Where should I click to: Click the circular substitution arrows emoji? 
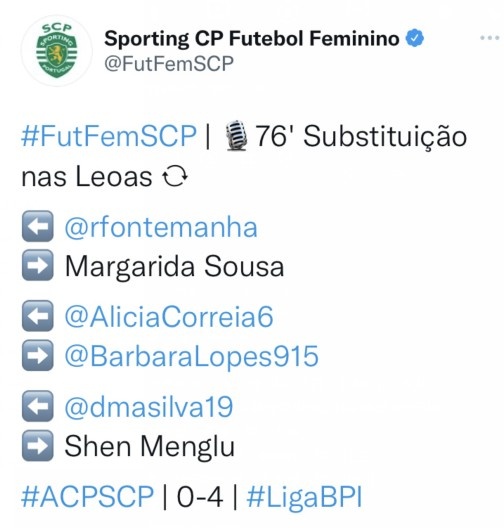175,177
